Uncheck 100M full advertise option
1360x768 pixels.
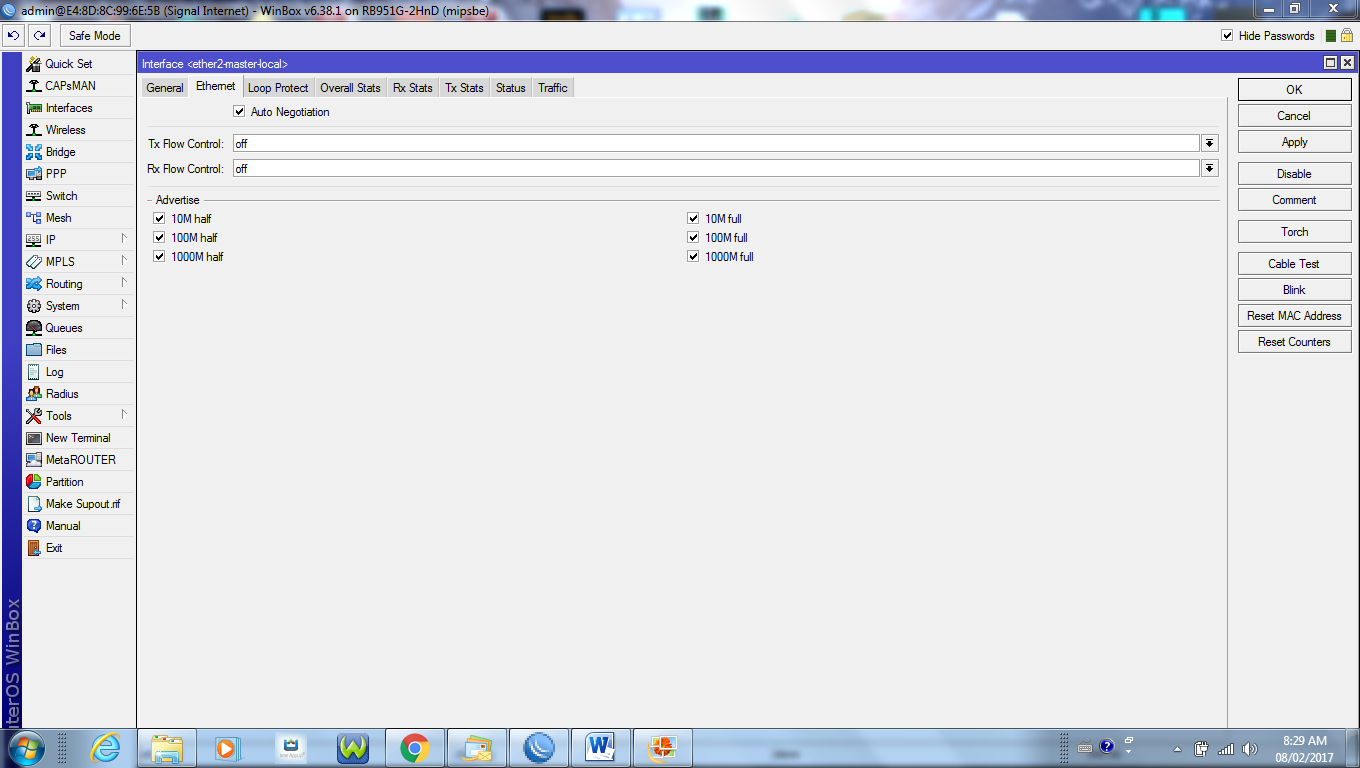pyautogui.click(x=693, y=238)
